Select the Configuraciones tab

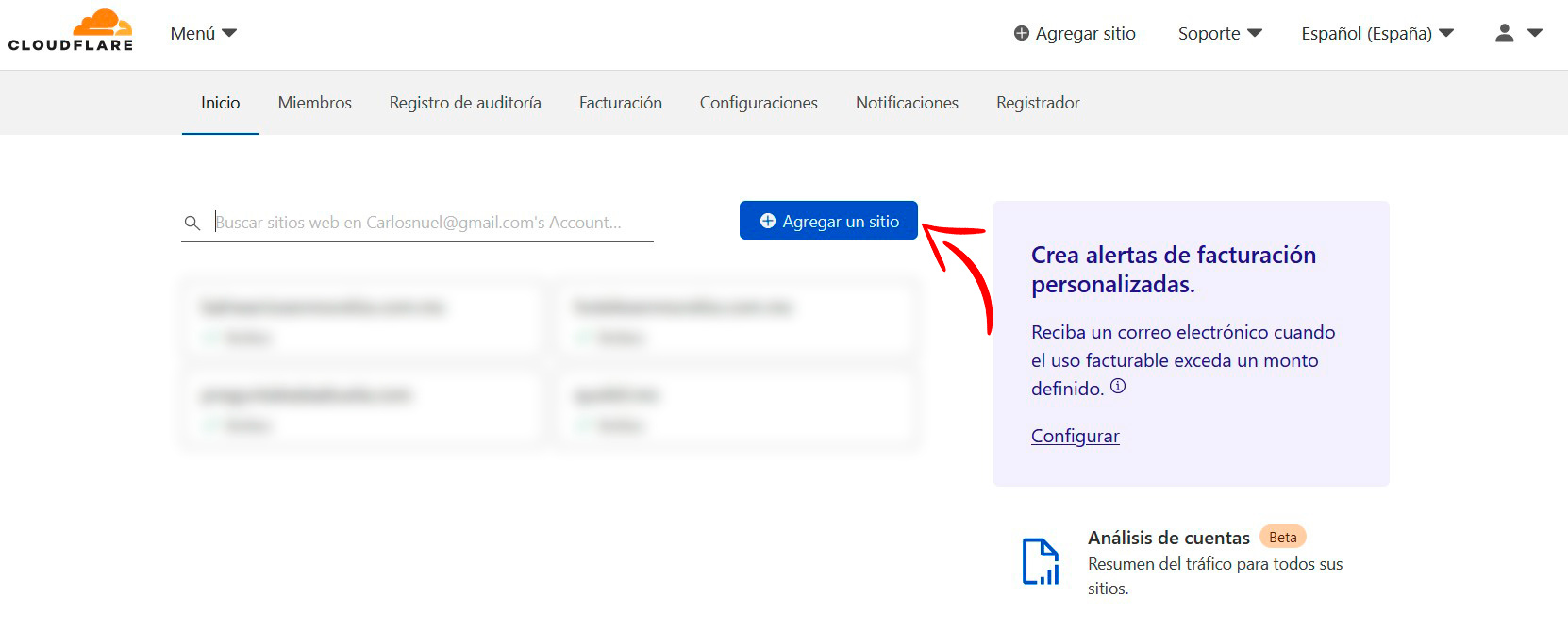click(759, 103)
